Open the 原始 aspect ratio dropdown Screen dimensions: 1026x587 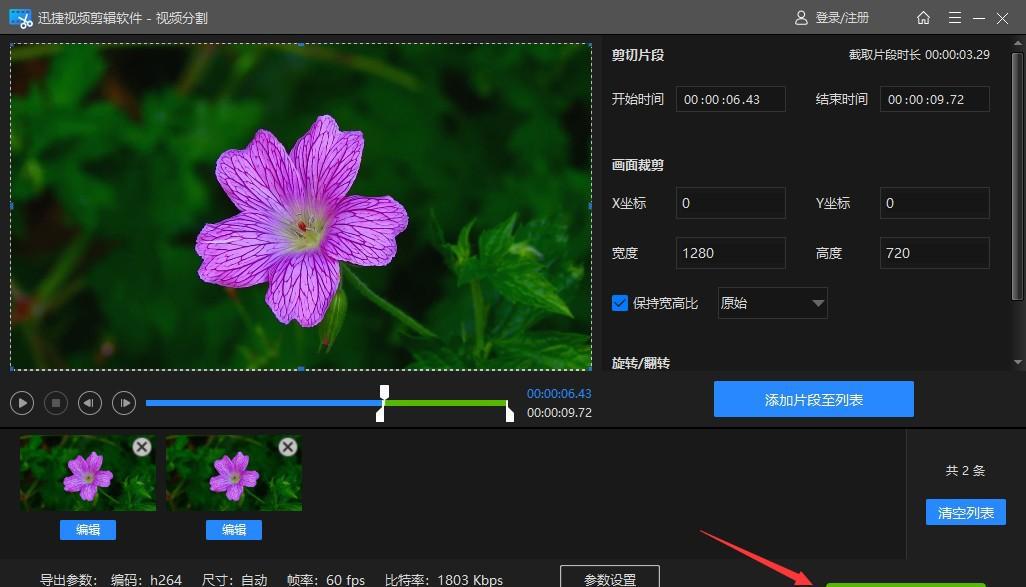click(x=772, y=303)
